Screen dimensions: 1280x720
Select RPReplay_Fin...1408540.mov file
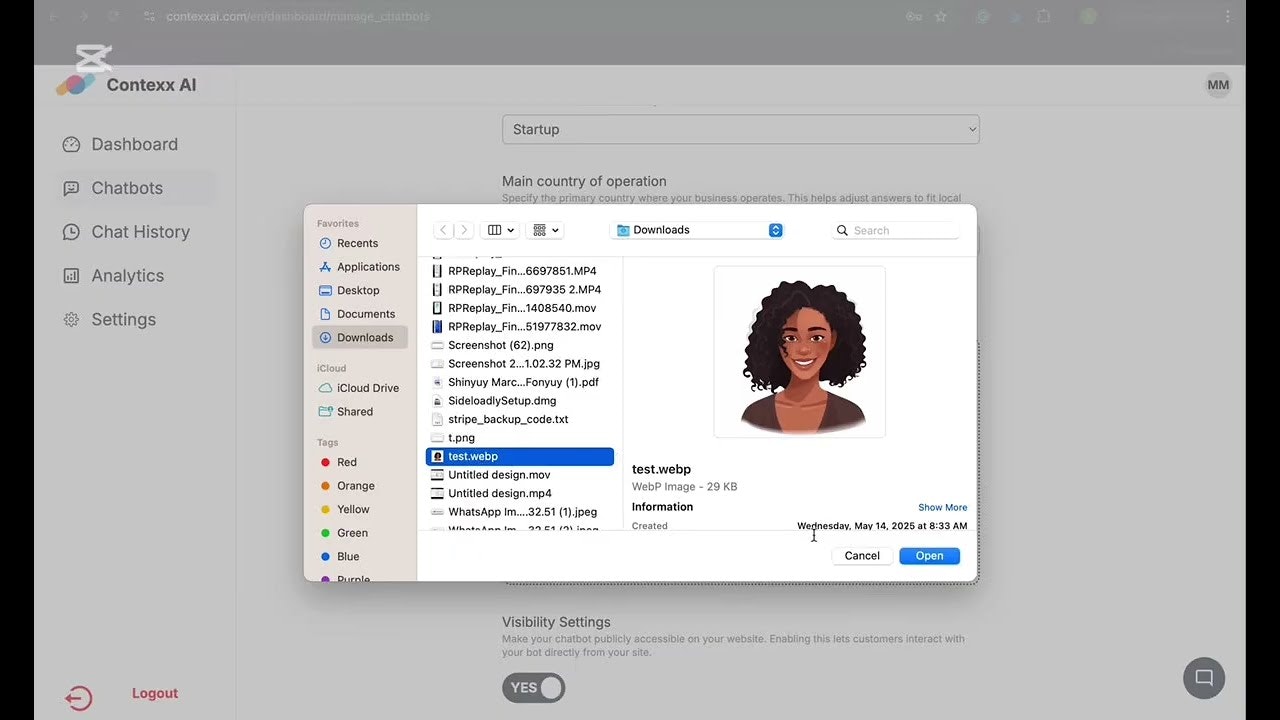[520, 308]
